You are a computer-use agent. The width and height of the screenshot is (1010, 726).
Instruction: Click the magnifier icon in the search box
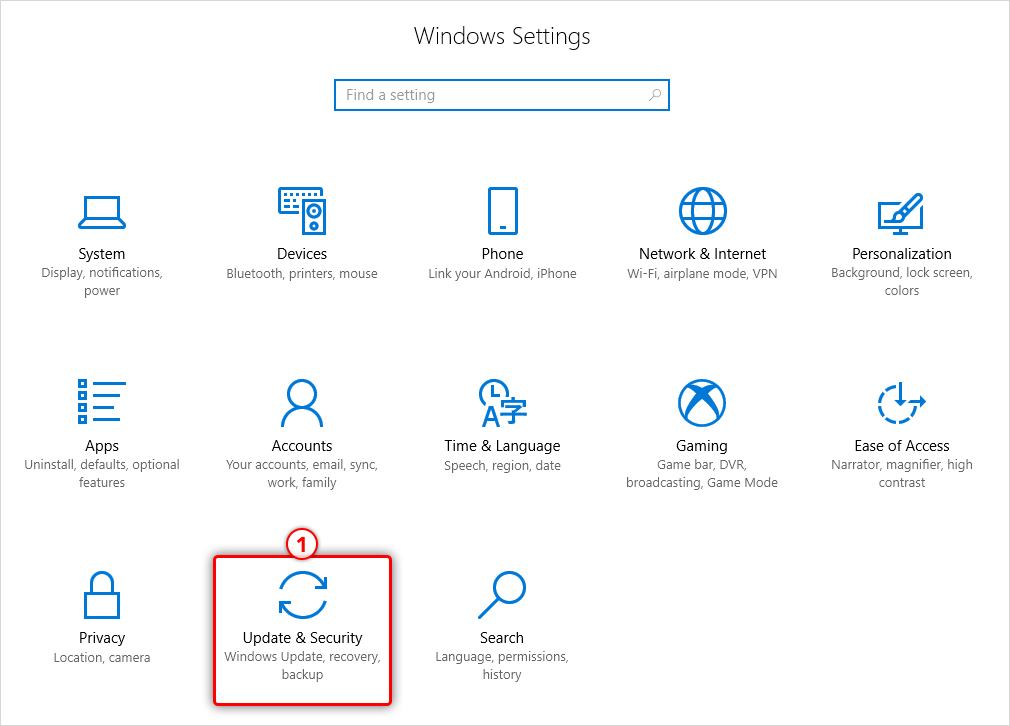point(655,95)
